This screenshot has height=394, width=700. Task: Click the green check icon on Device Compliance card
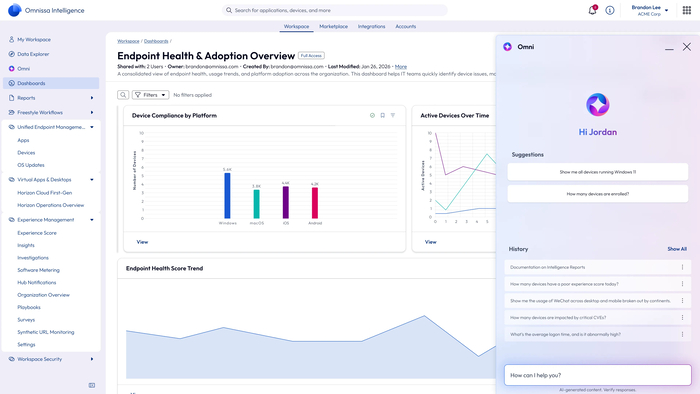click(372, 116)
